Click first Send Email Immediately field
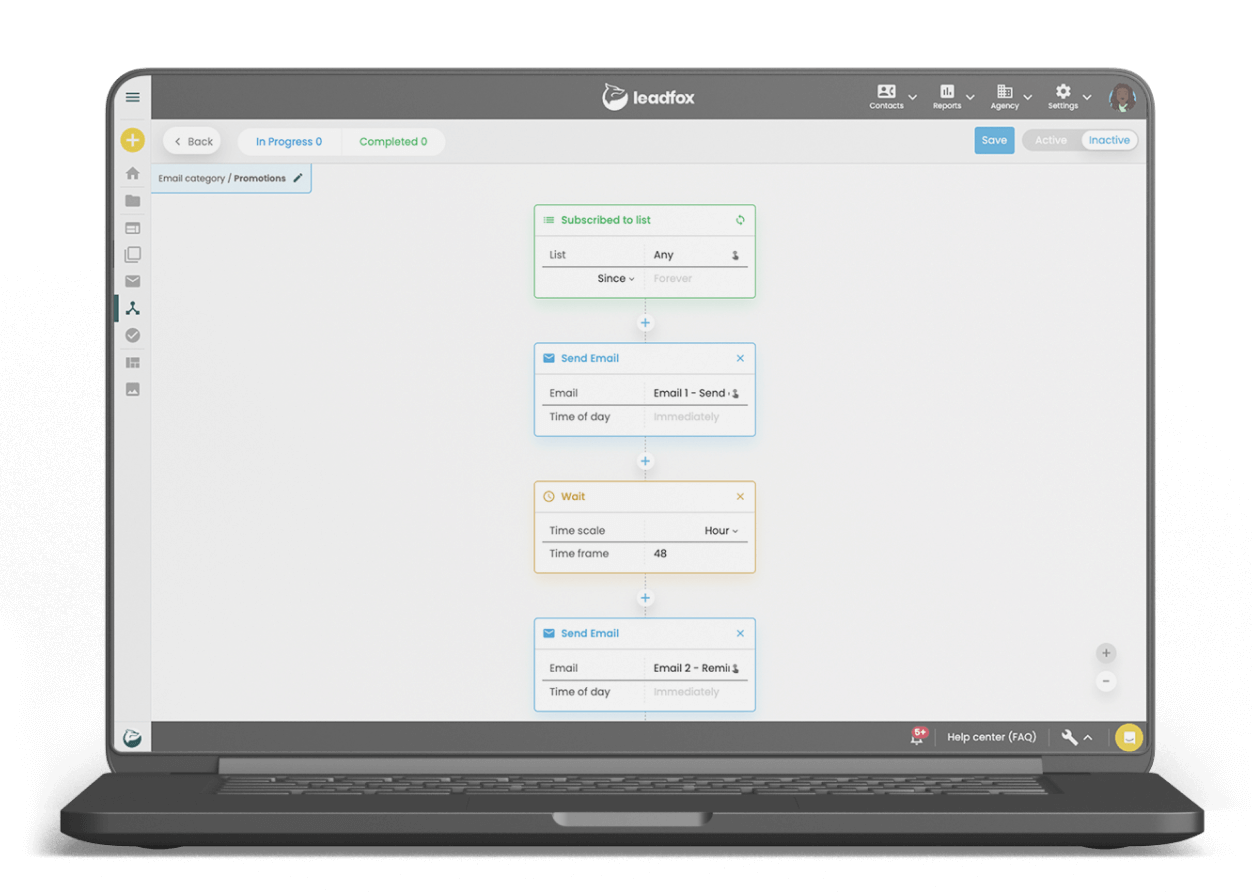This screenshot has width=1252, height=892. coord(696,417)
